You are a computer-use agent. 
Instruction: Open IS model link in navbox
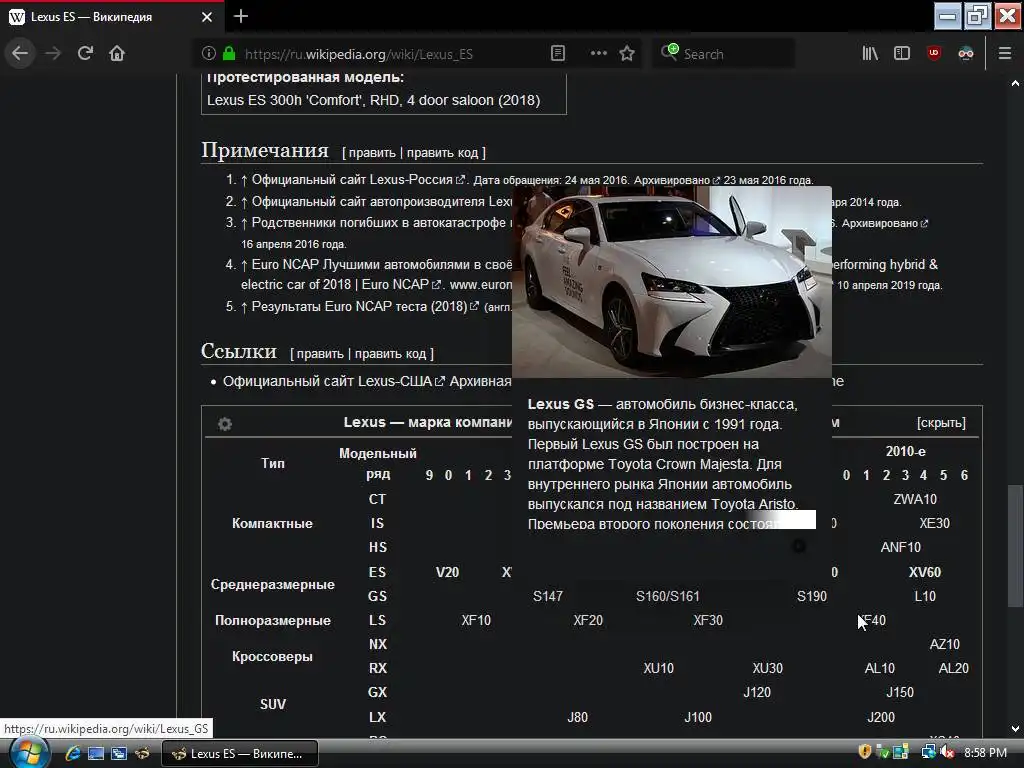point(377,524)
